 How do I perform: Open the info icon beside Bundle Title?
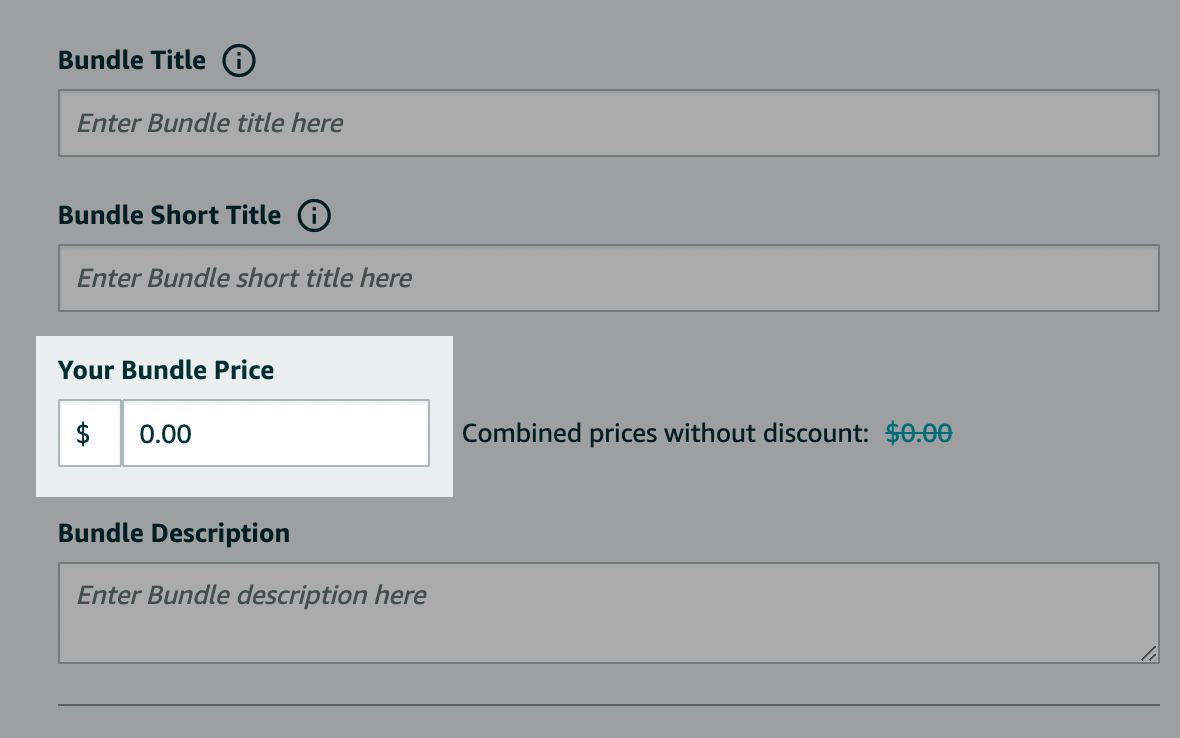[x=239, y=60]
